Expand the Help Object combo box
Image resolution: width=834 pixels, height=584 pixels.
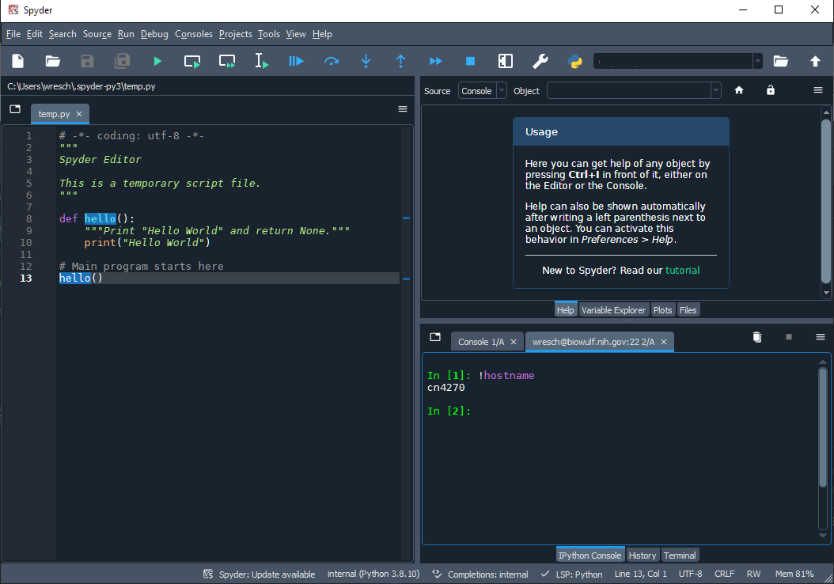(715, 91)
